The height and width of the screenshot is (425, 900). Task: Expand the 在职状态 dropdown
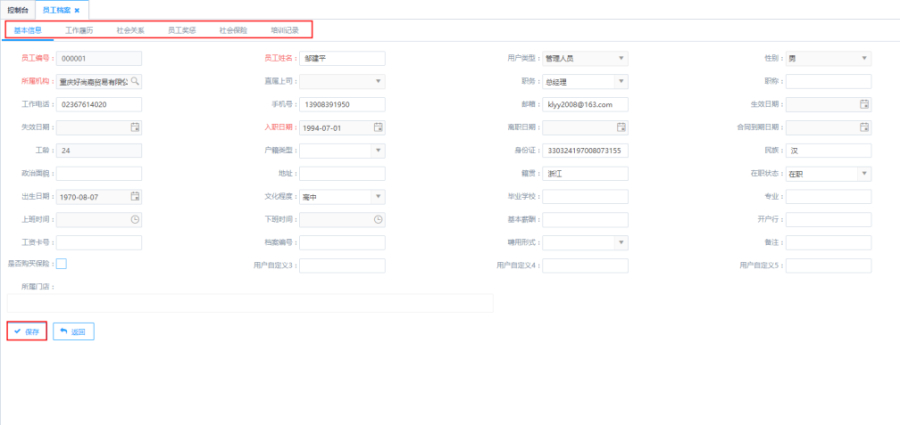pos(864,173)
